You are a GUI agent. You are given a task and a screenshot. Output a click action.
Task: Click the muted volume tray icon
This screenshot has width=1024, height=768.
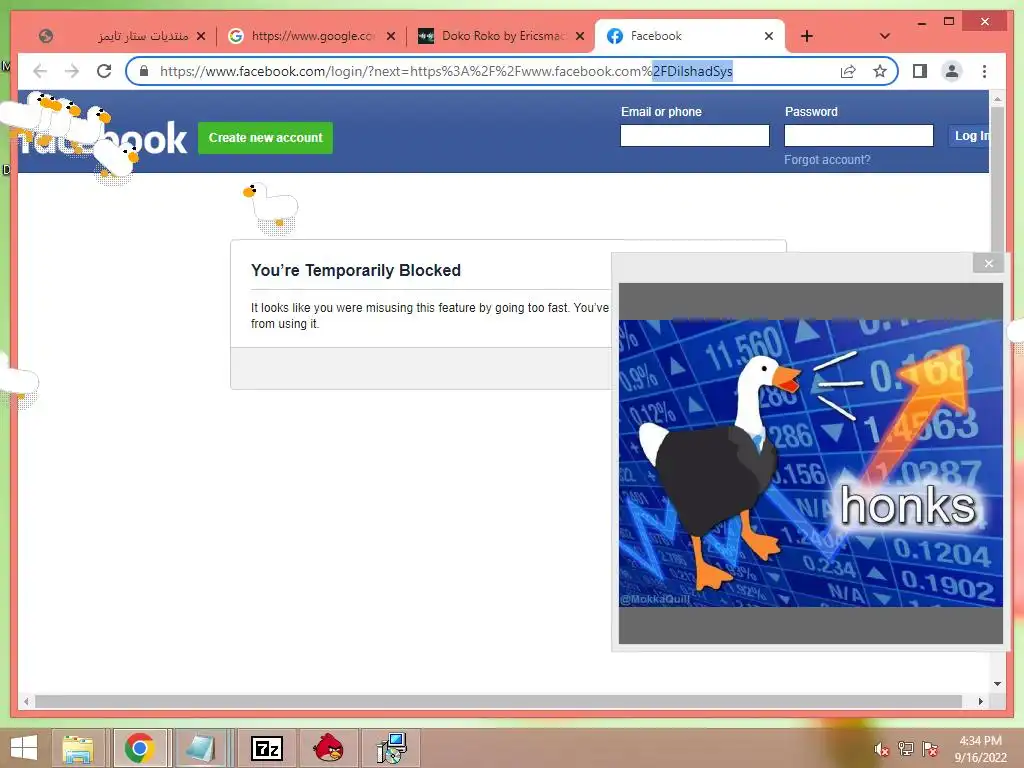point(881,749)
